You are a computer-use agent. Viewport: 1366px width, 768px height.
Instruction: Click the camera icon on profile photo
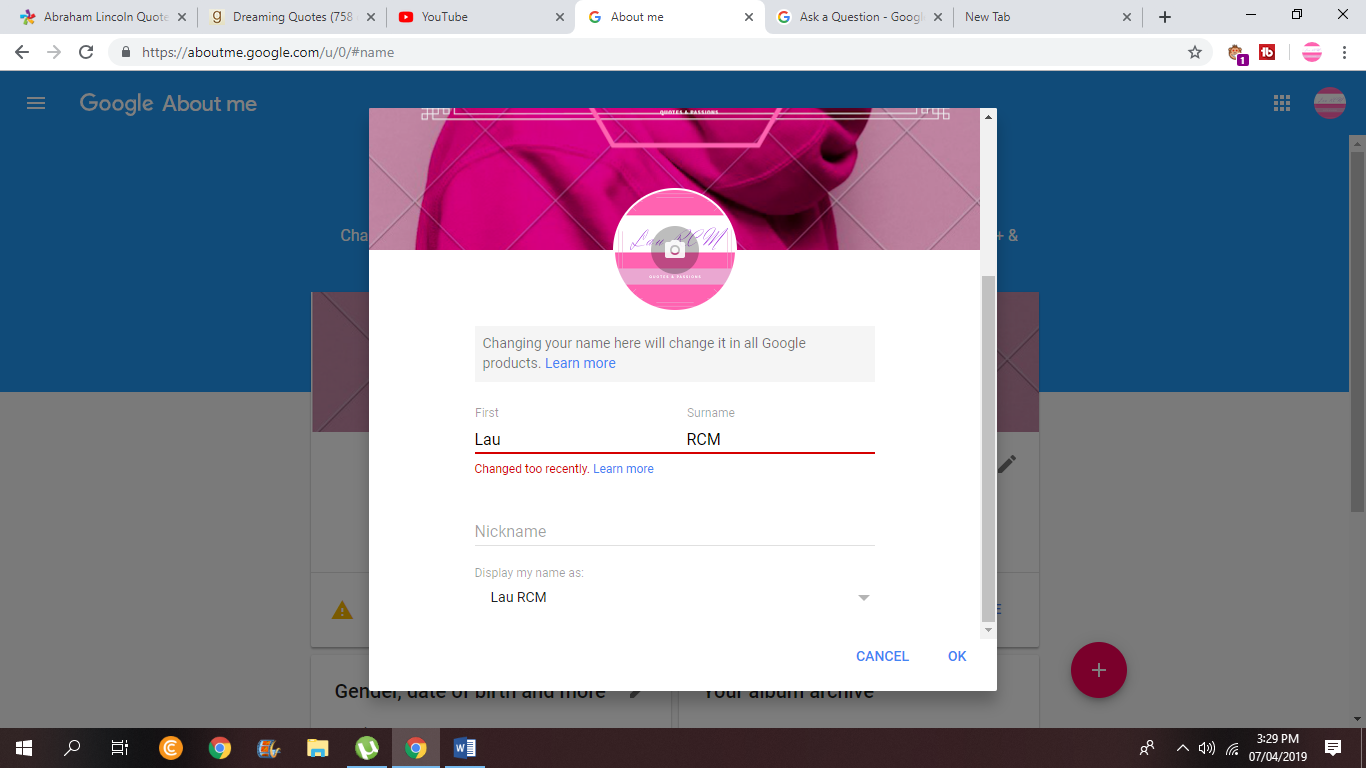675,249
